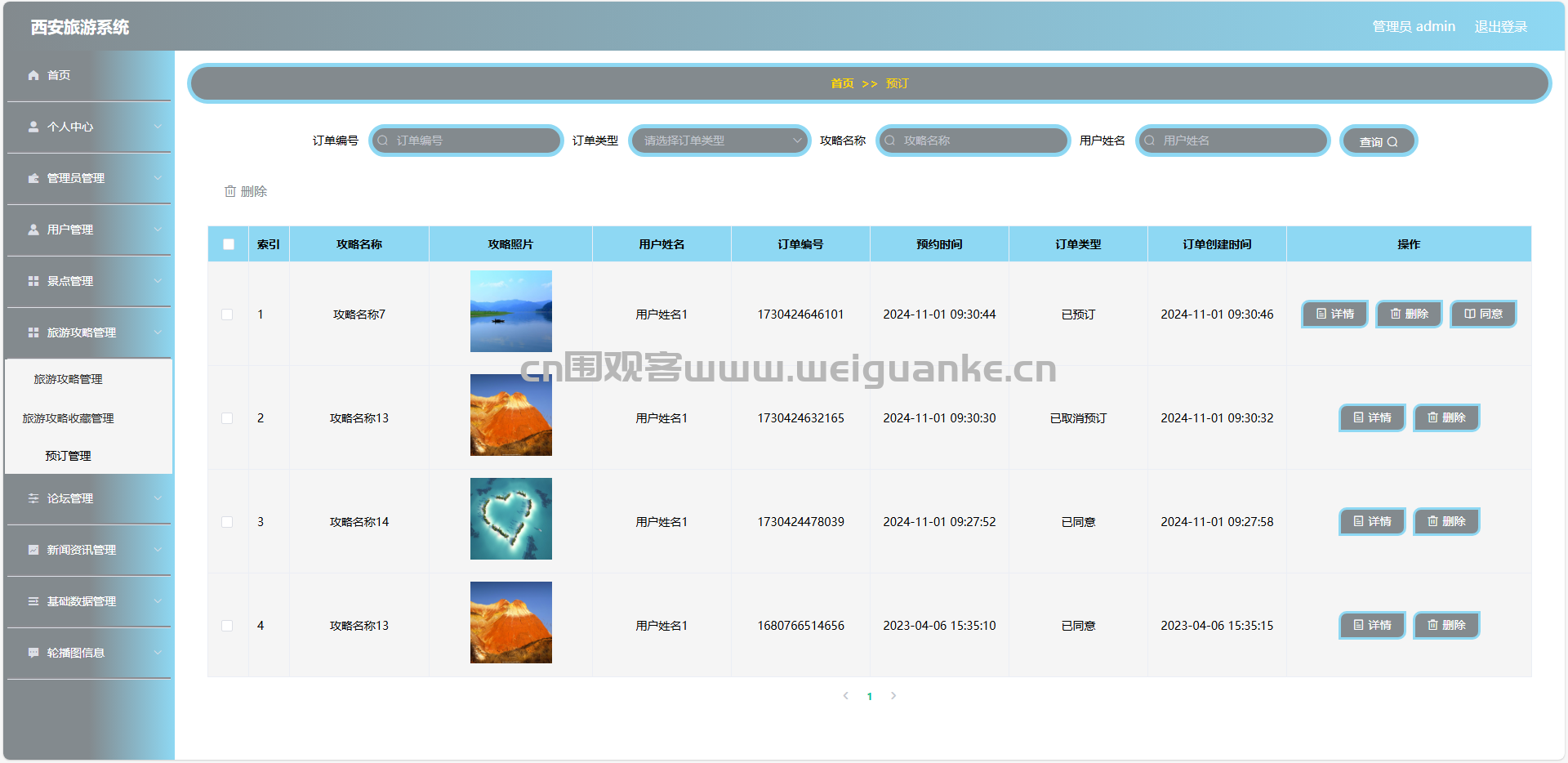Check the row 4 checkbox for order 1680766514656
1568x763 pixels.
click(x=227, y=626)
